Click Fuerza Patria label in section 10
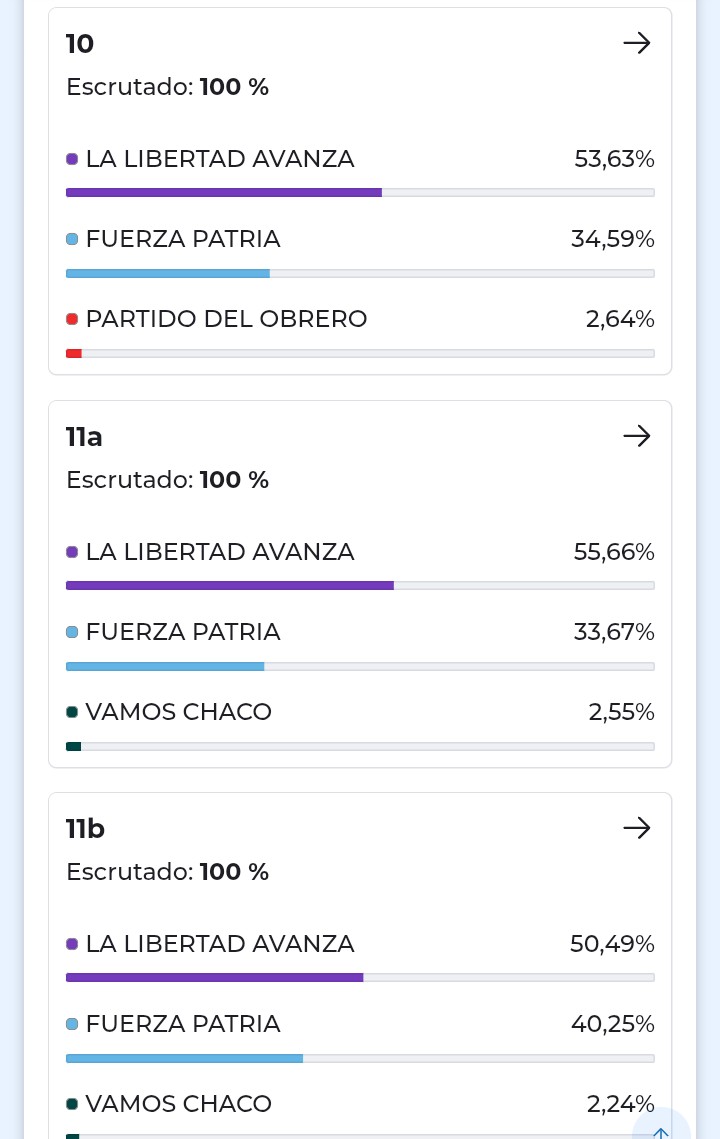 183,239
